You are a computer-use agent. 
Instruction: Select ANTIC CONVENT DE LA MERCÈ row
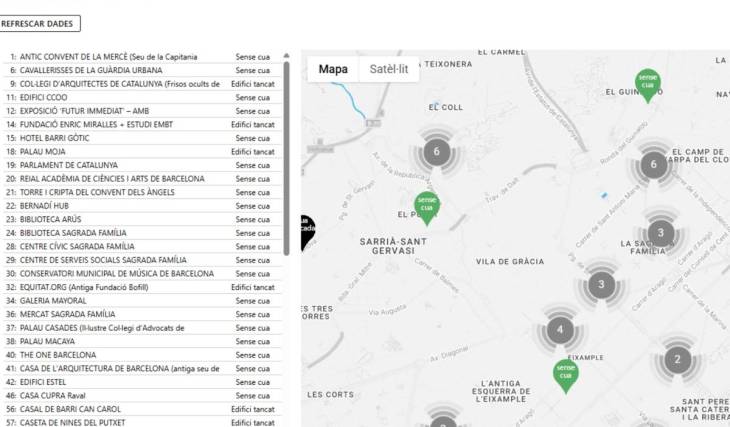tap(142, 57)
